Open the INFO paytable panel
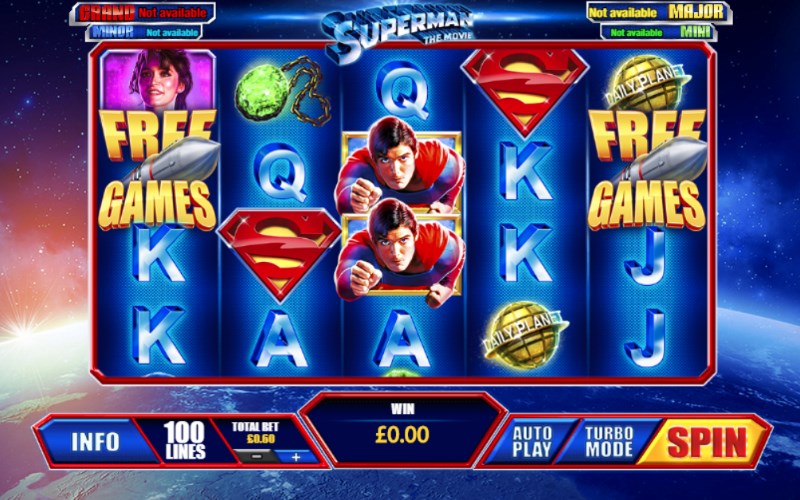 click(96, 441)
